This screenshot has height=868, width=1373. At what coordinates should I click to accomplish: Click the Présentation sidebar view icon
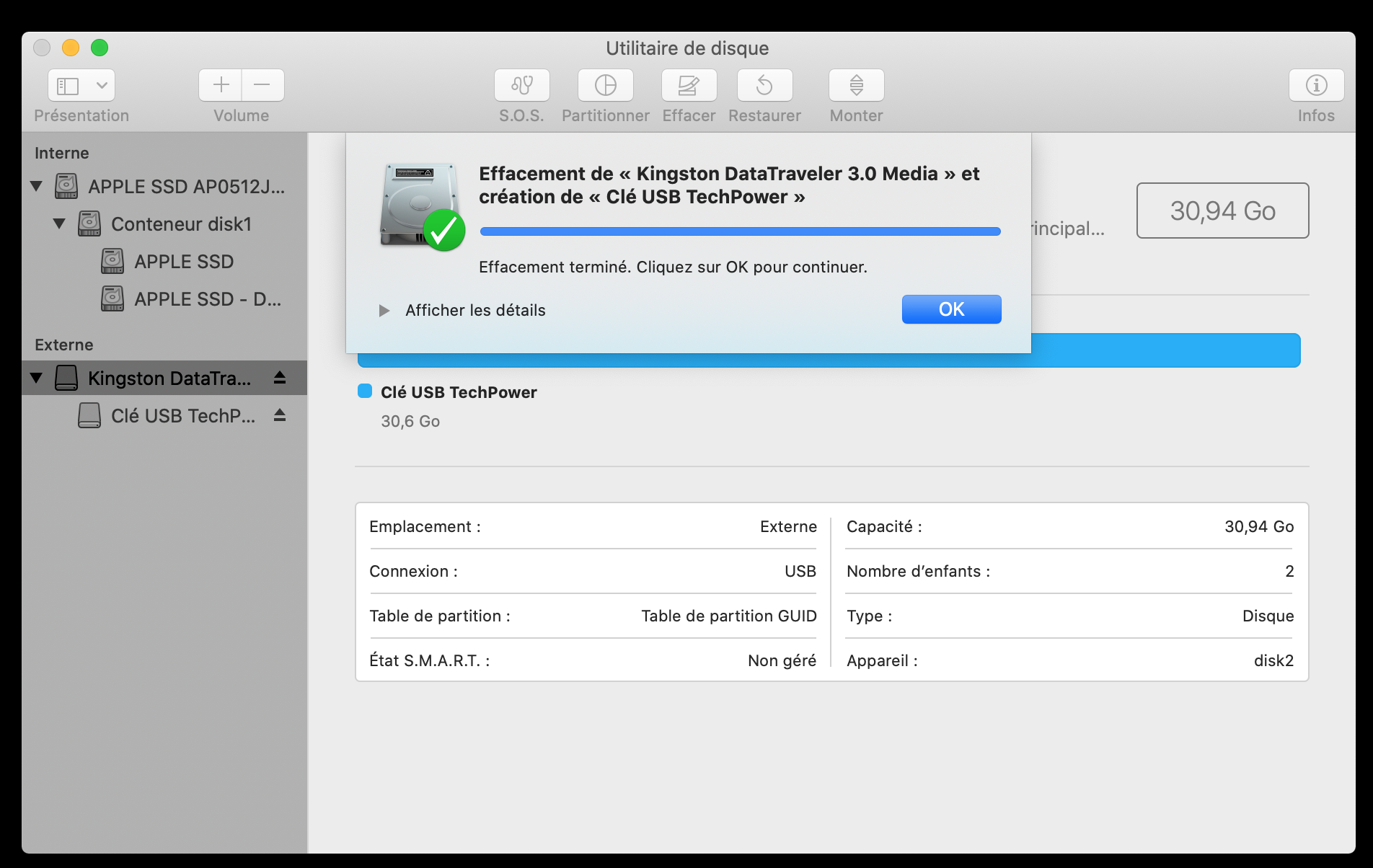[68, 86]
